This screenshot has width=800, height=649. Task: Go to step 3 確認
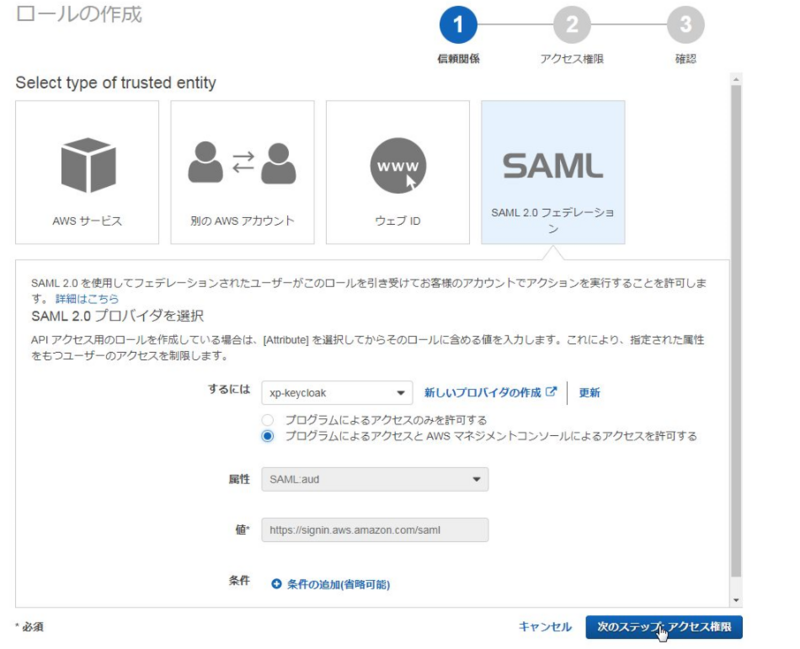click(x=686, y=24)
